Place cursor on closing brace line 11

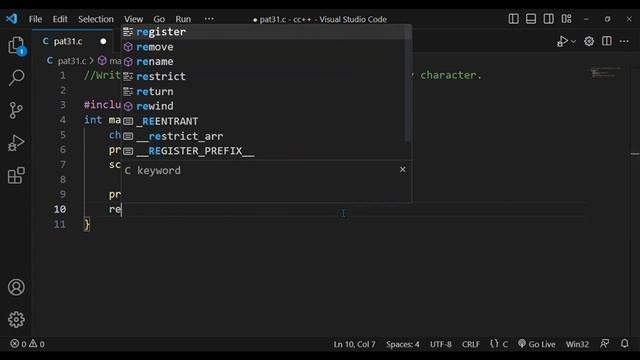[x=87, y=224]
